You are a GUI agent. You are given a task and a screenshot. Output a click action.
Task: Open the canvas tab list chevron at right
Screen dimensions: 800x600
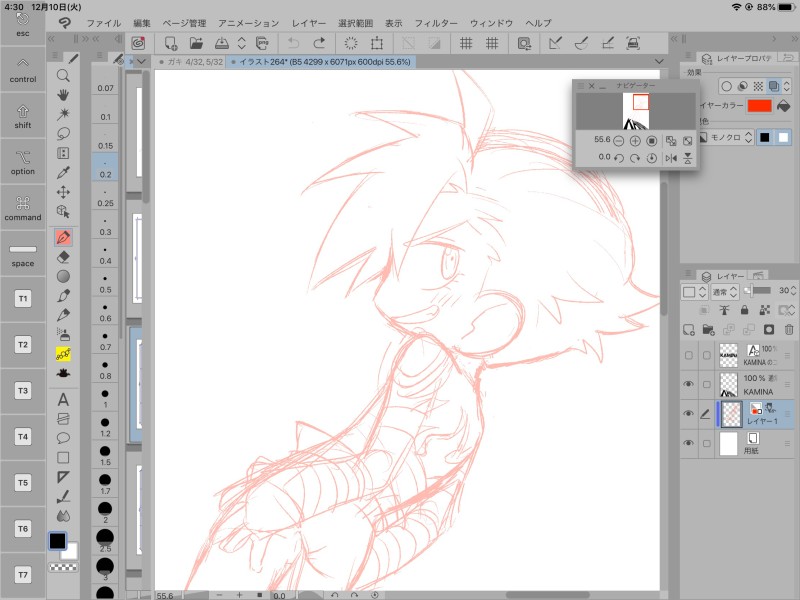(x=659, y=61)
